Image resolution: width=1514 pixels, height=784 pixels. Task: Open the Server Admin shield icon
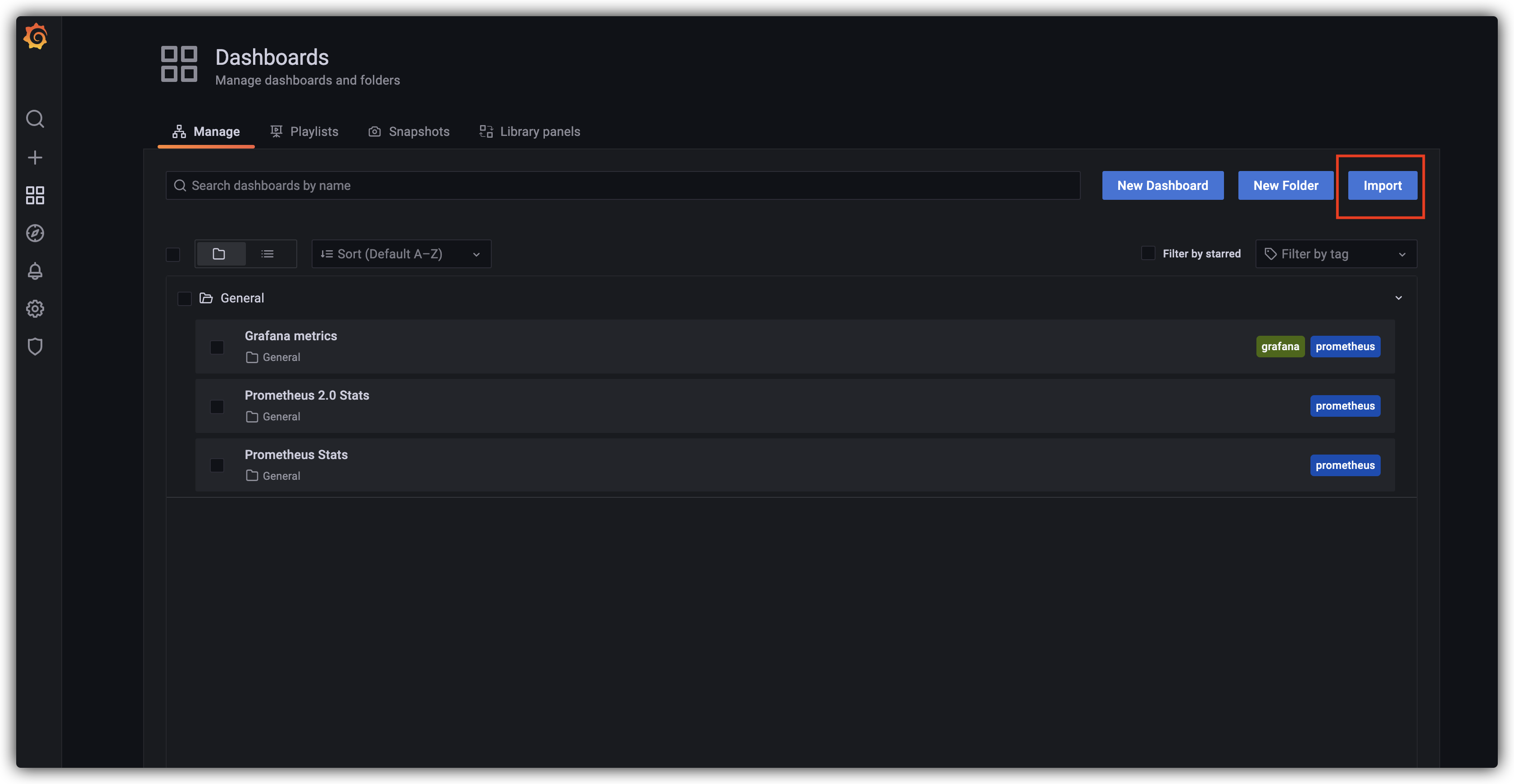(35, 347)
